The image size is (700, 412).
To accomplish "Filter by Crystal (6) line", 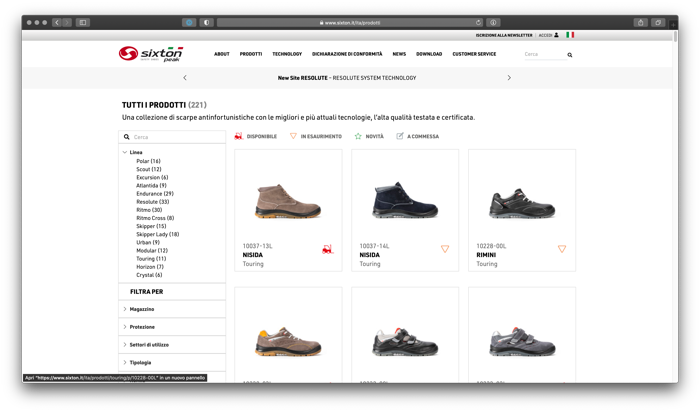I will tap(149, 275).
